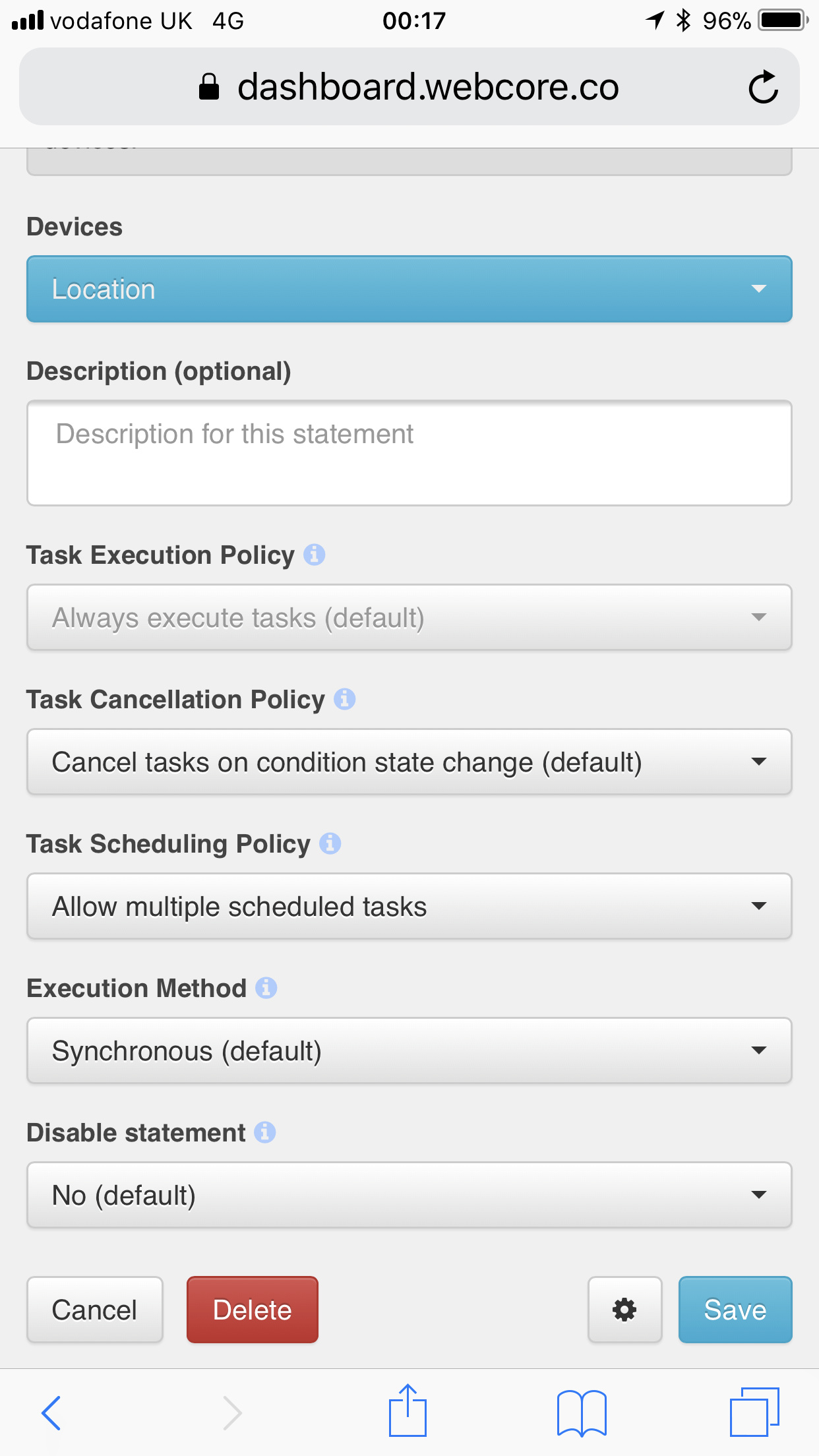Click the Task Execution Policy info icon

coord(314,555)
